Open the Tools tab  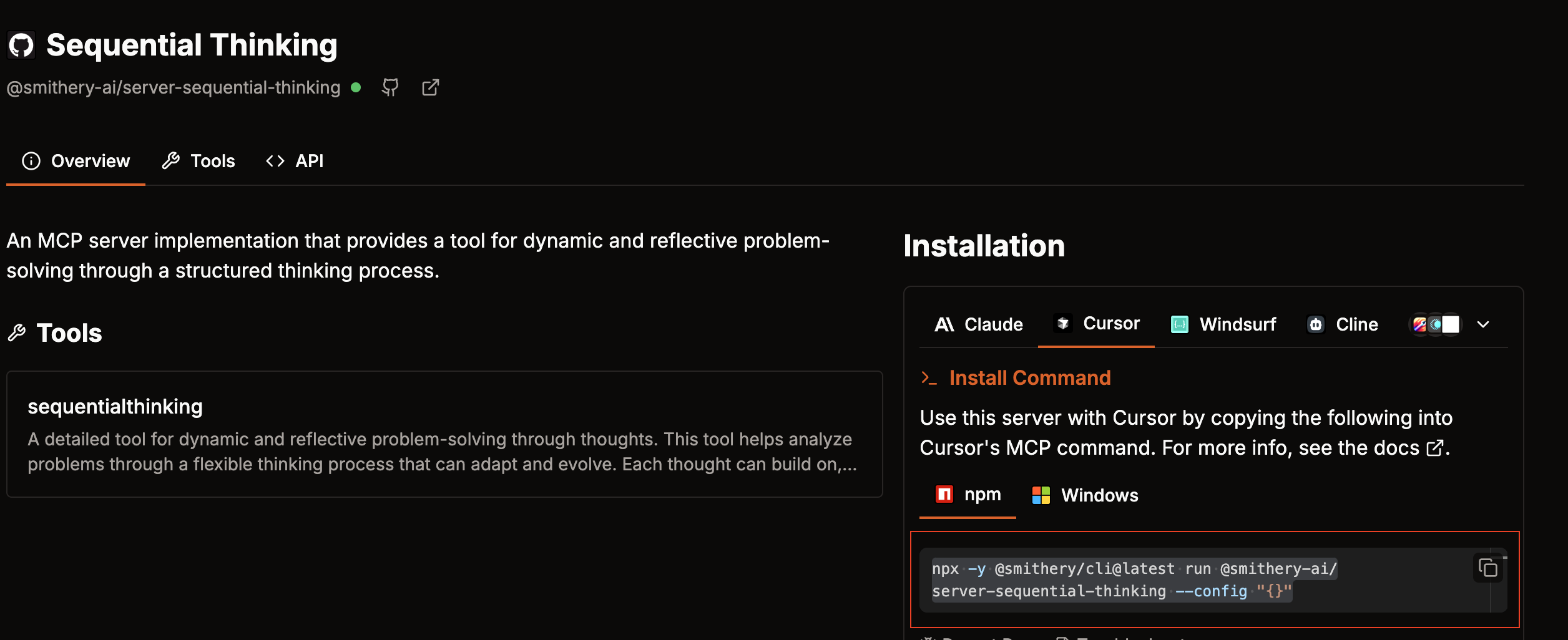click(x=198, y=161)
